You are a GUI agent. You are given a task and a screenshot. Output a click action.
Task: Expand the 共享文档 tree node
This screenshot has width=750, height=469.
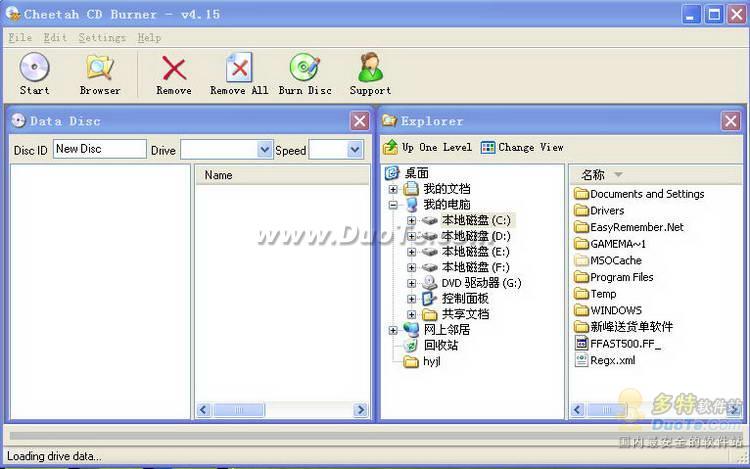tap(411, 314)
